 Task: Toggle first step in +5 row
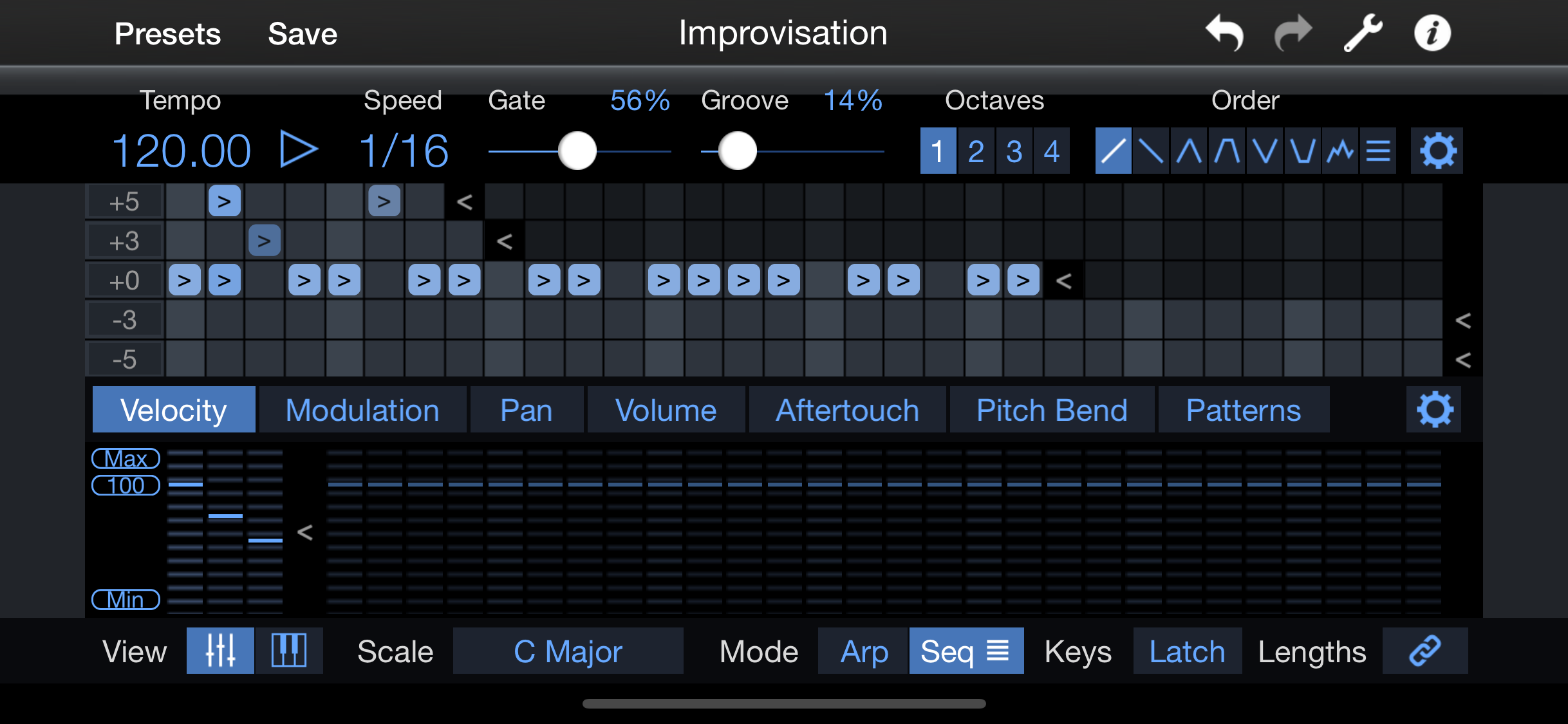185,201
